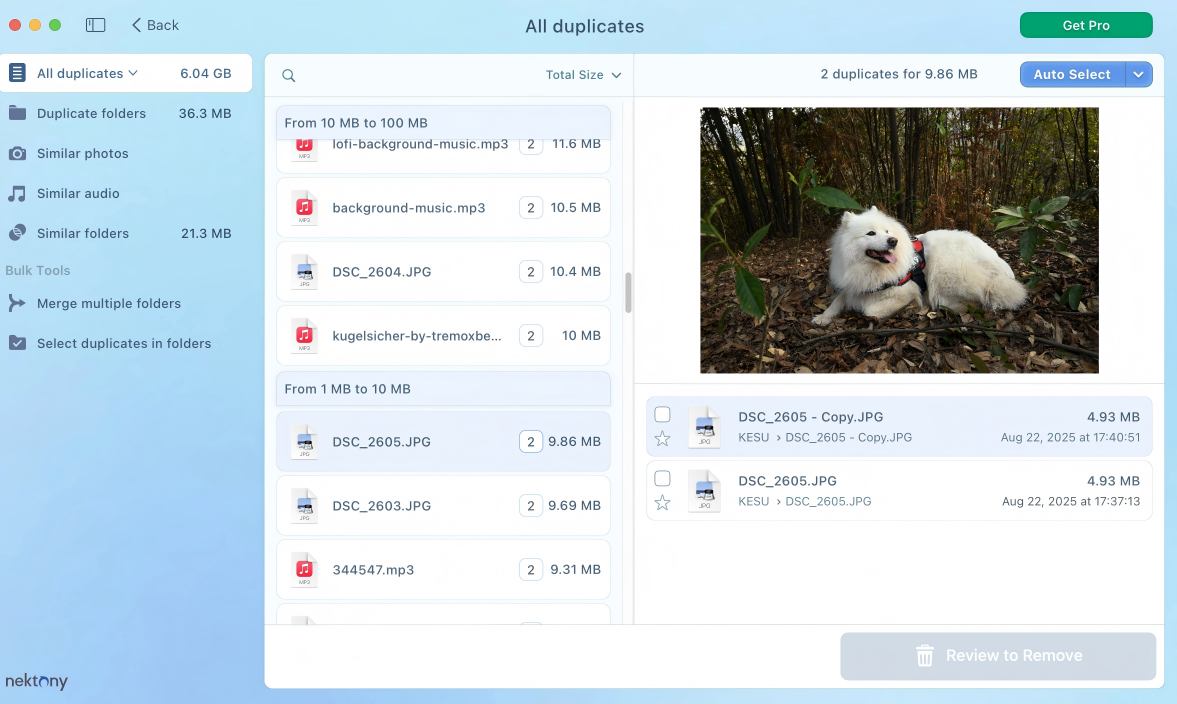This screenshot has height=704, width=1177.
Task: Open Similar audio with the music note icon
Action: point(16,193)
